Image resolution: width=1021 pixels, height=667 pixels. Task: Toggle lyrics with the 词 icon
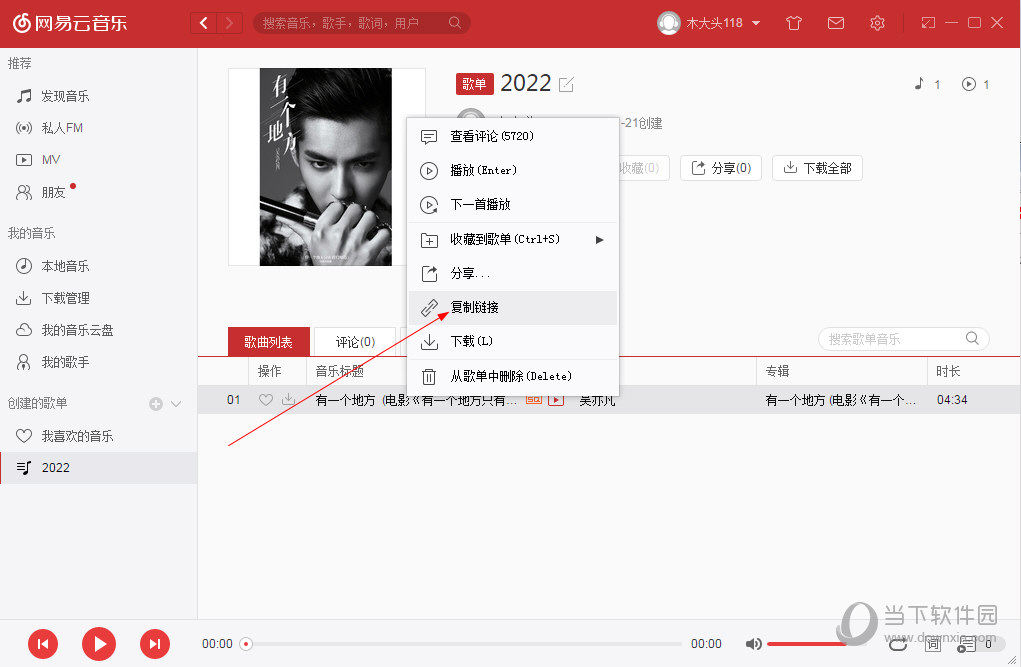pos(932,644)
